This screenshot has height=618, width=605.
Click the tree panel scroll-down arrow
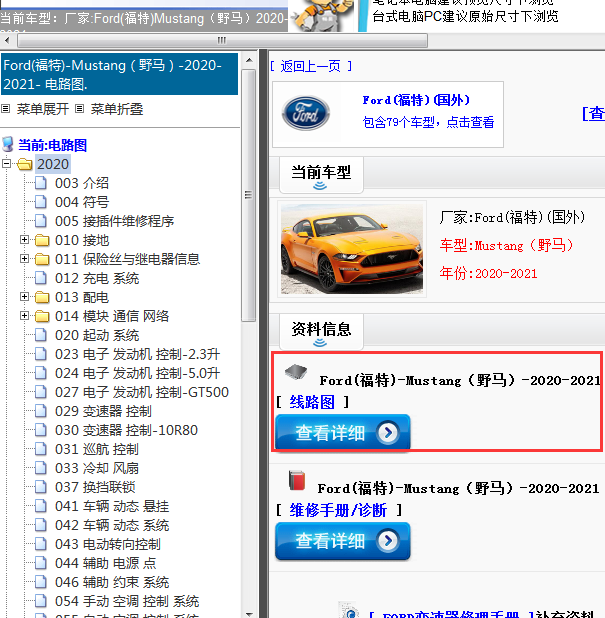tap(249, 613)
